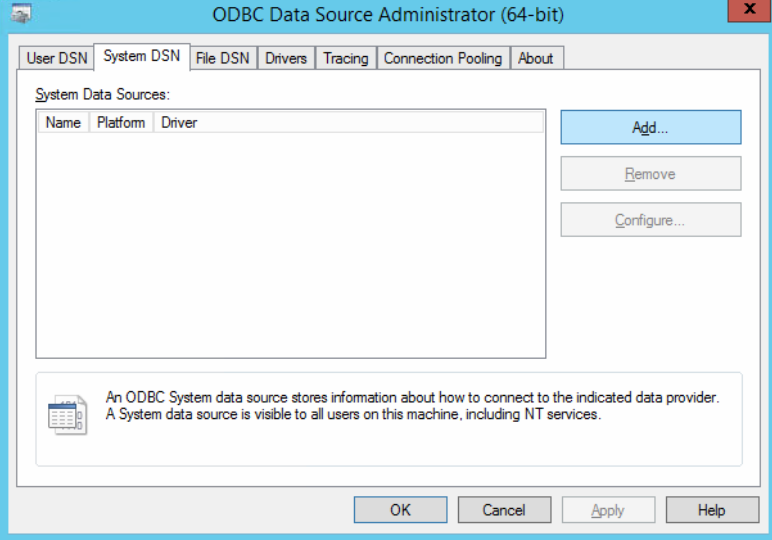772x540 pixels.
Task: Open Help for ODBC Administrator
Action: click(x=712, y=509)
